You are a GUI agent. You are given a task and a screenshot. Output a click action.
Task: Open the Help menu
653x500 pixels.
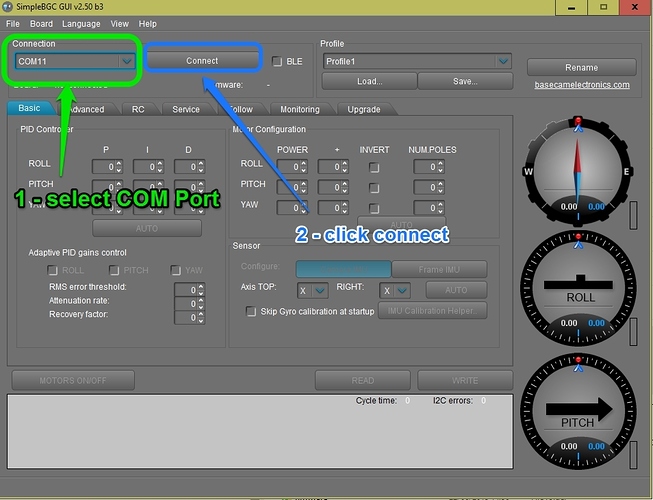click(x=147, y=24)
